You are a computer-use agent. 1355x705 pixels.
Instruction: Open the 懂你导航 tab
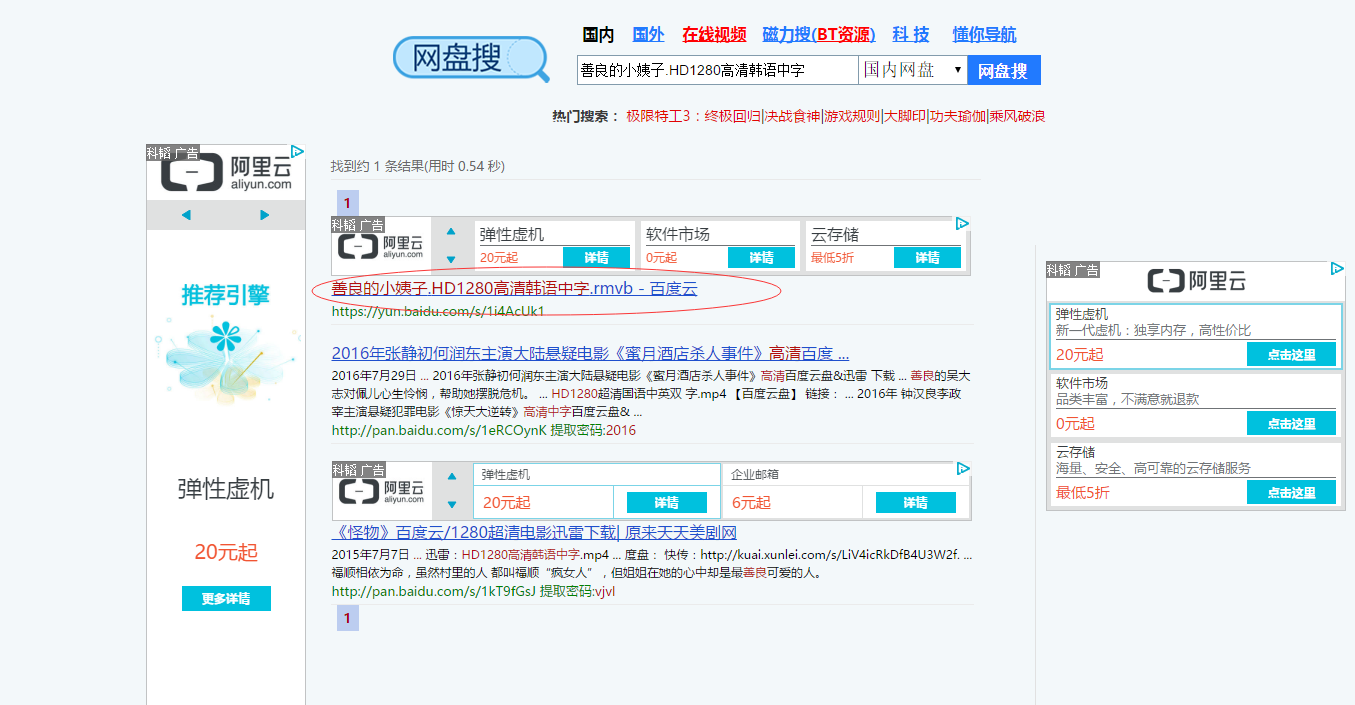(984, 35)
